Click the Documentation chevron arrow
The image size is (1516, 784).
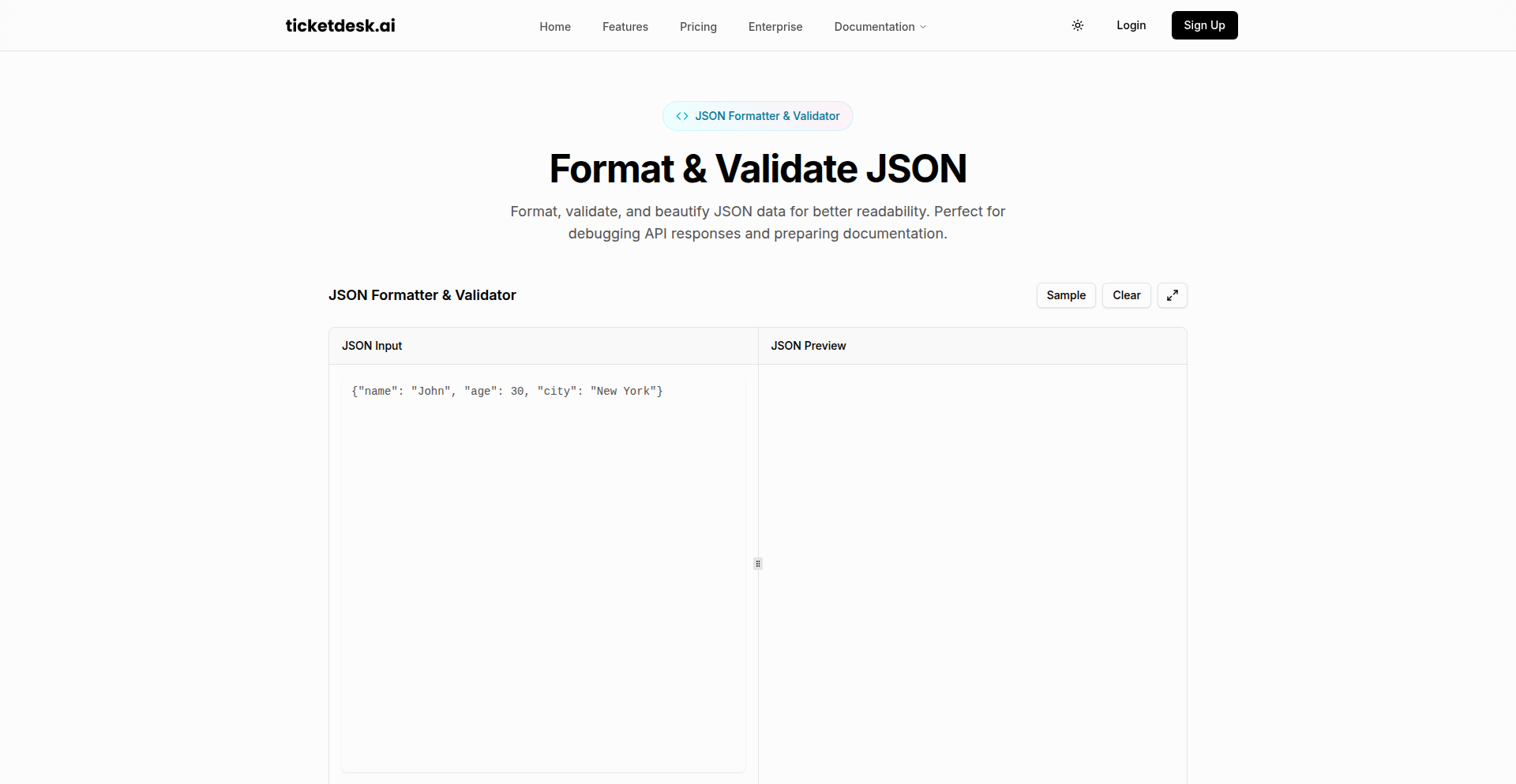point(923,27)
